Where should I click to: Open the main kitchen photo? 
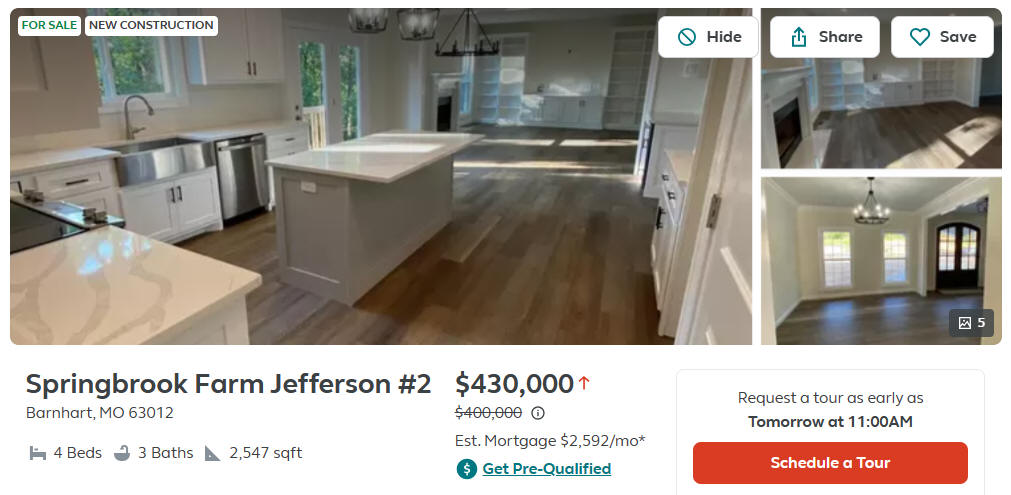(380, 177)
